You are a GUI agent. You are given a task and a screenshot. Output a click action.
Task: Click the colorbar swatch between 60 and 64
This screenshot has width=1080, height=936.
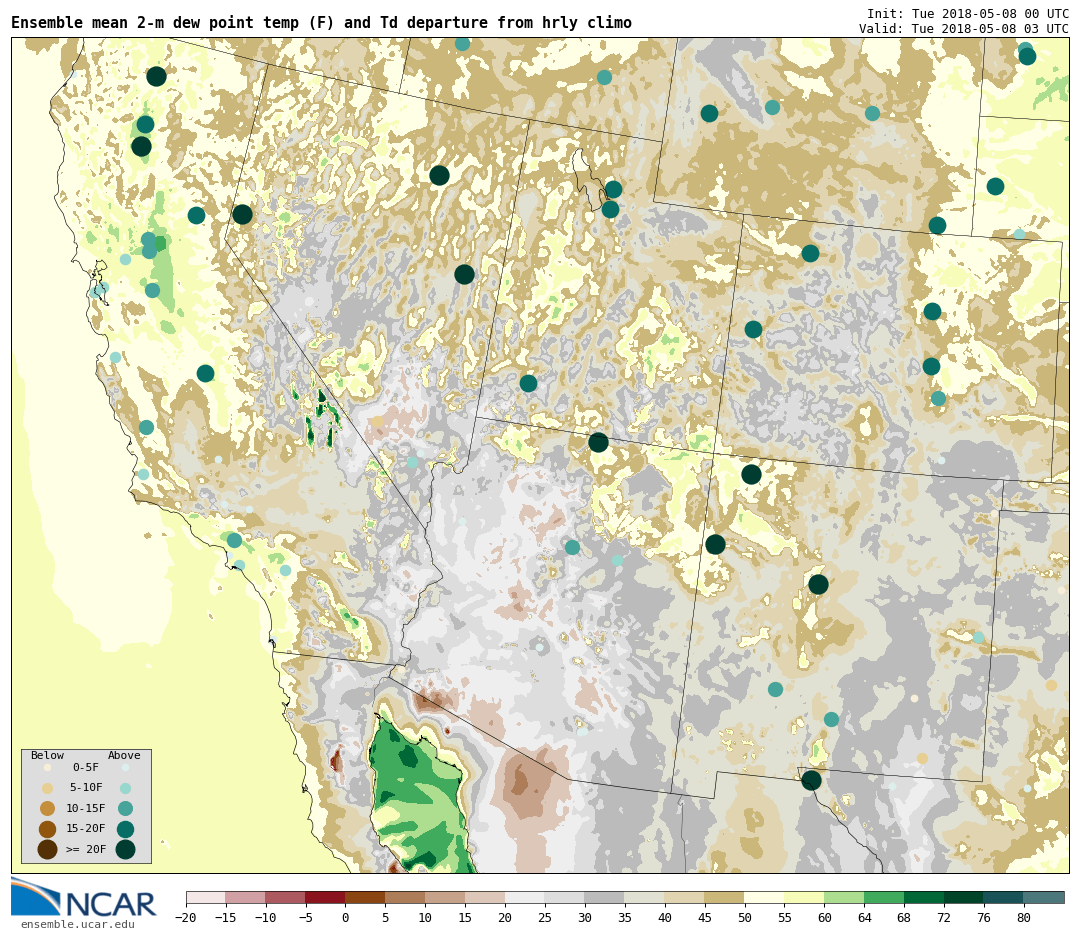tap(844, 898)
